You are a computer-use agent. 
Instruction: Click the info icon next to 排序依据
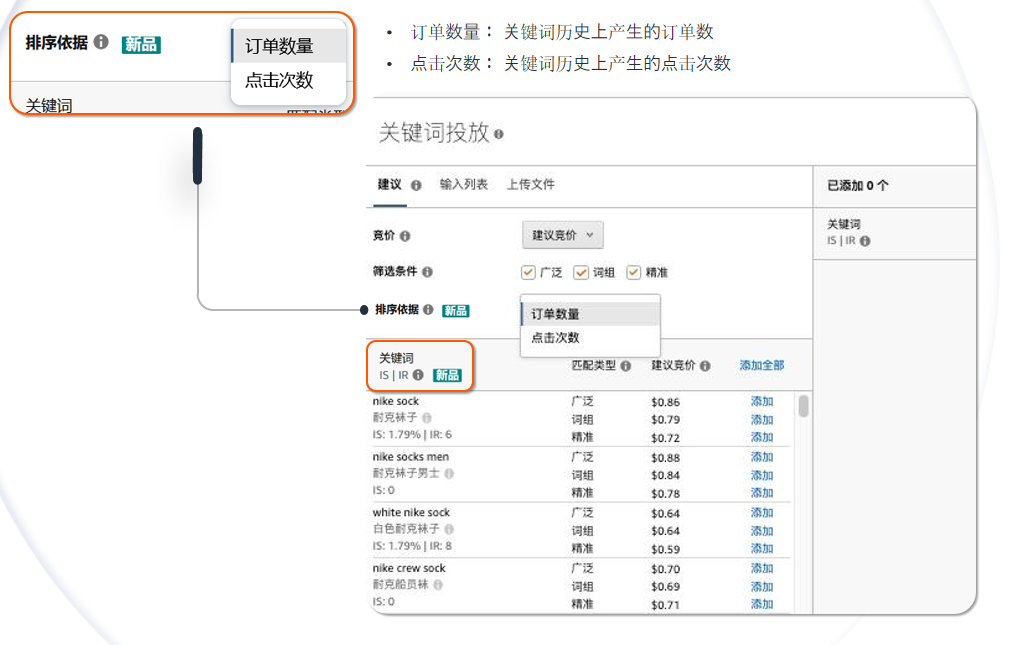click(x=427, y=310)
